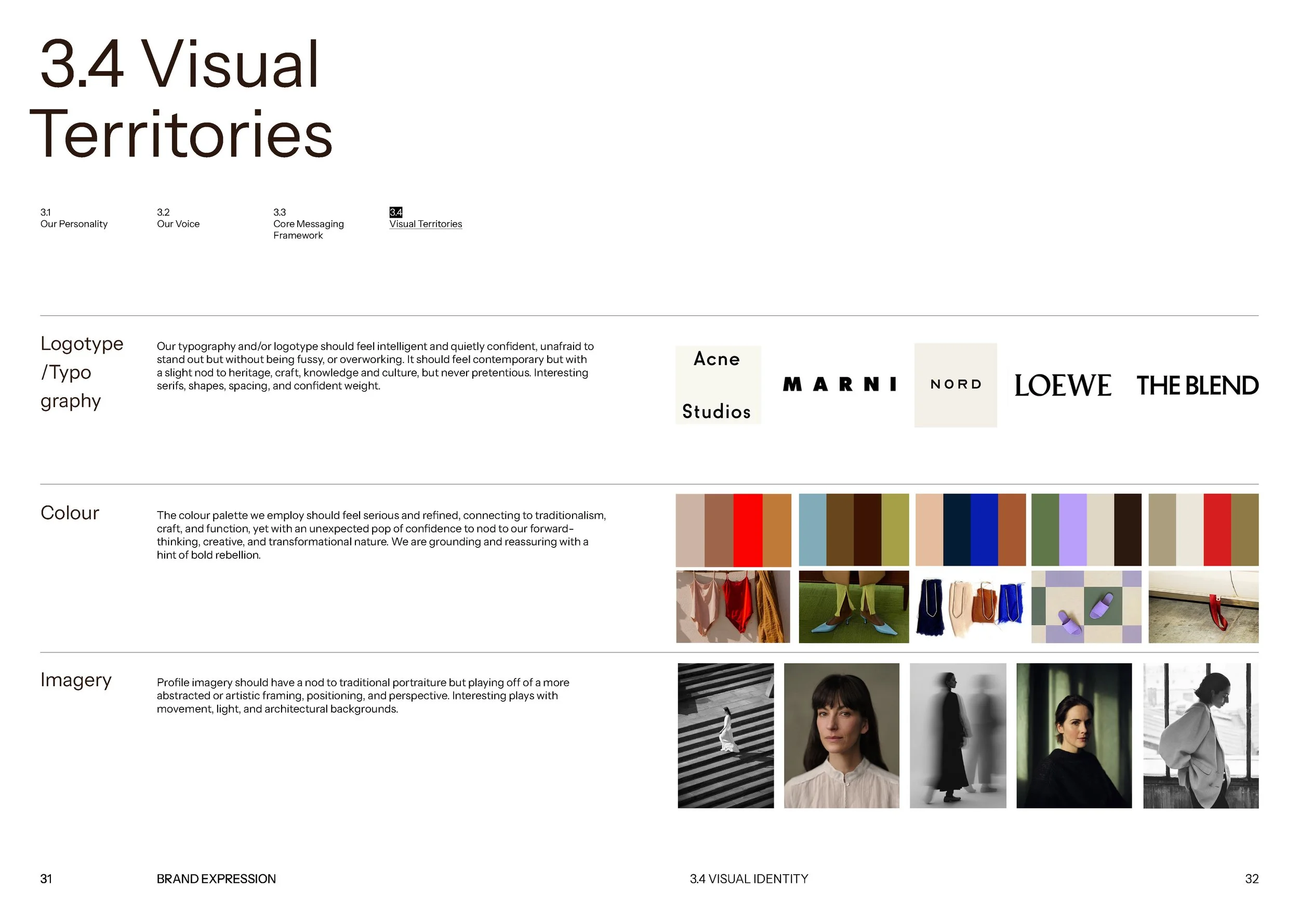Click the BRAND EXPRESSION footer label
This screenshot has height=924, width=1299.
216,879
